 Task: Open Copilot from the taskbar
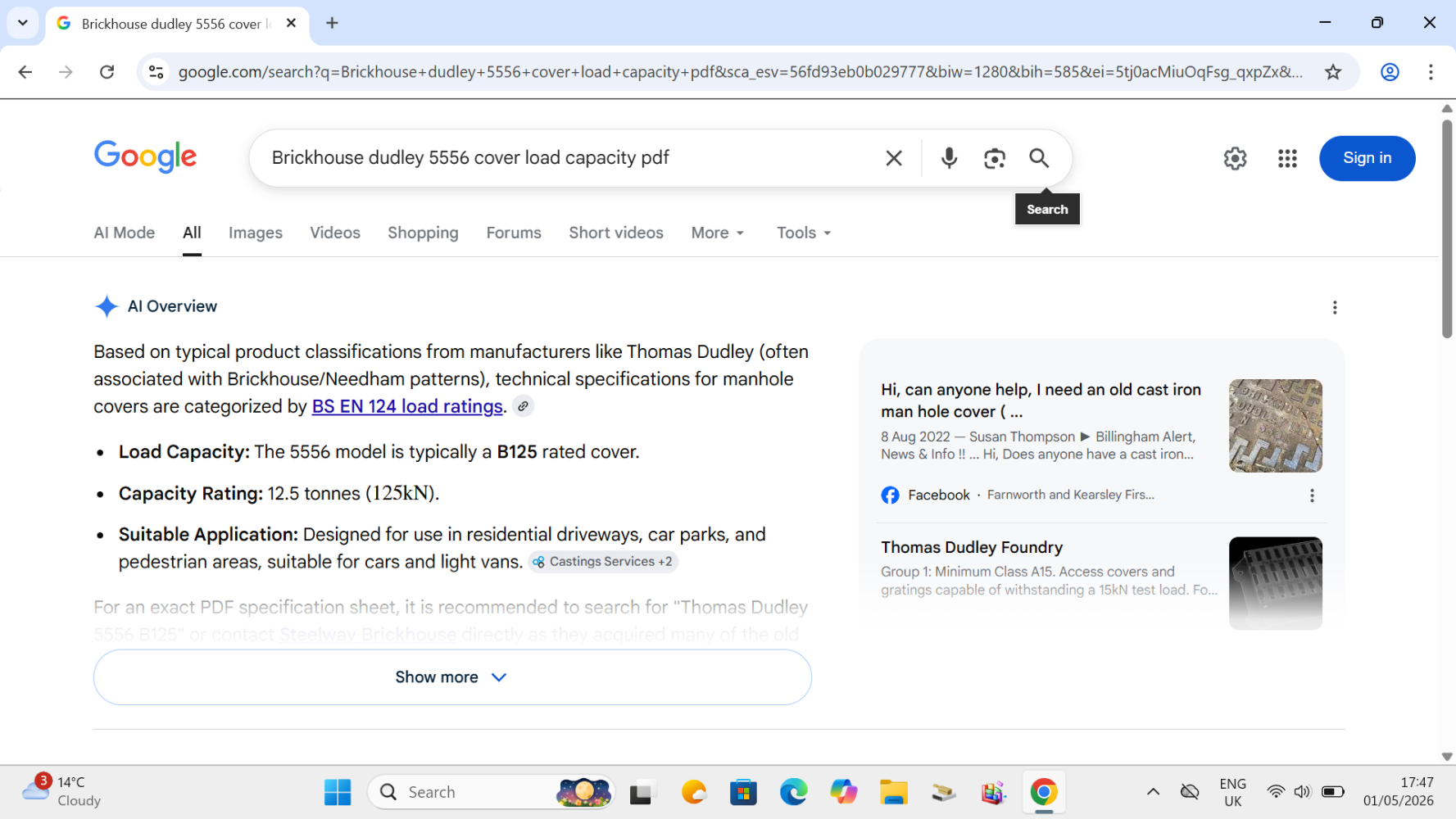pos(843,792)
